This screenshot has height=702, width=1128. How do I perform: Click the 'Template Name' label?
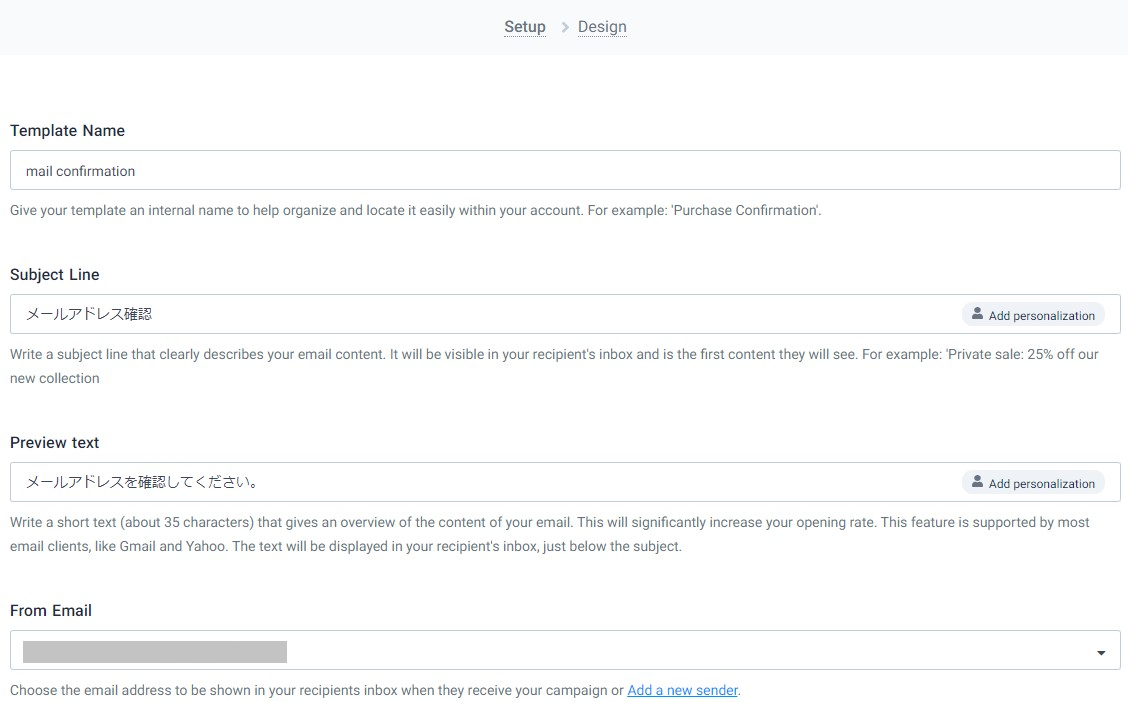tap(67, 131)
